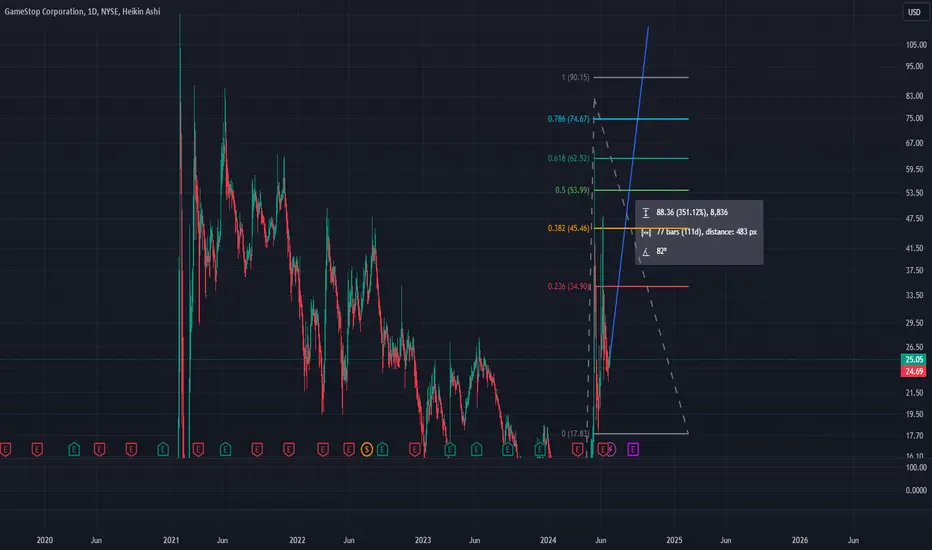
Task: Click 83.00 on the price axis
Action: click(x=914, y=96)
